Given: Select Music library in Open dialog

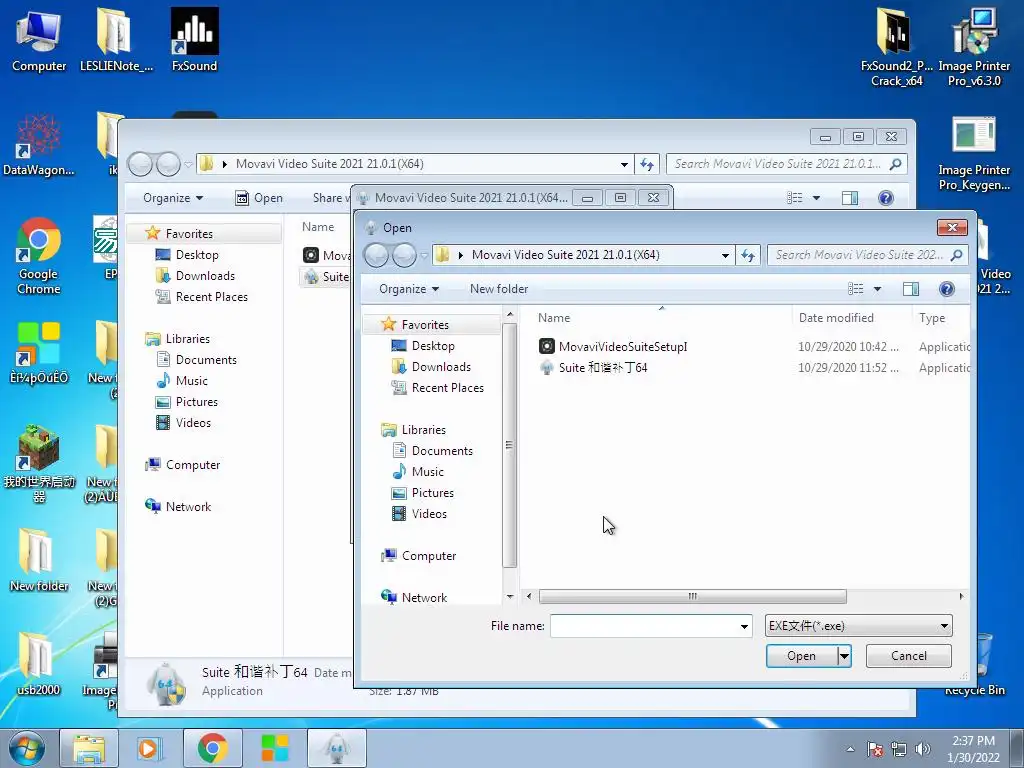Looking at the screenshot, I should [418, 472].
